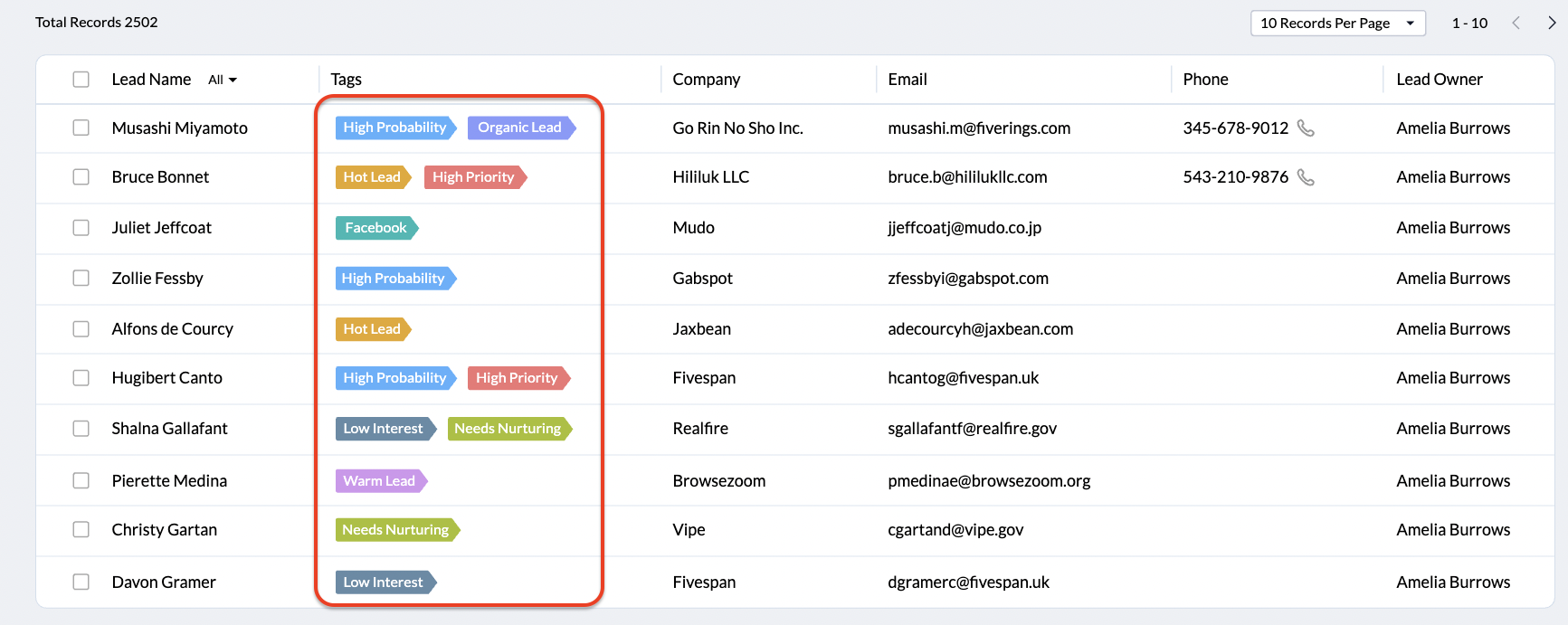Open Pierette Medina lead record
This screenshot has width=1568, height=625.
click(x=169, y=480)
